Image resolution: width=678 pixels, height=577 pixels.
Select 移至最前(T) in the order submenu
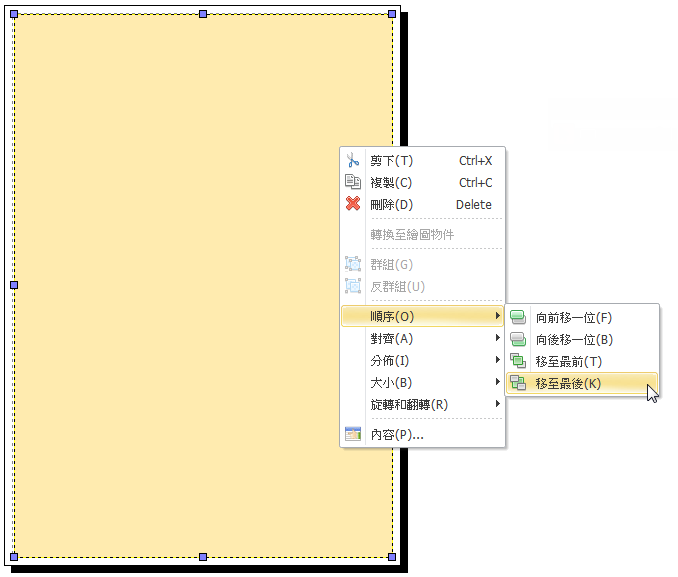(x=582, y=361)
